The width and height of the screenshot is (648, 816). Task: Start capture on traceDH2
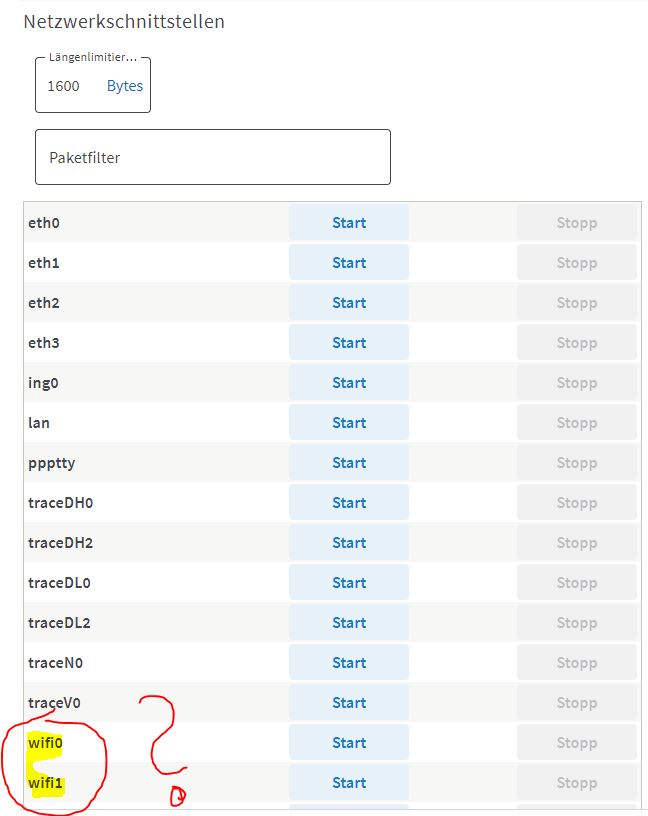pos(349,543)
